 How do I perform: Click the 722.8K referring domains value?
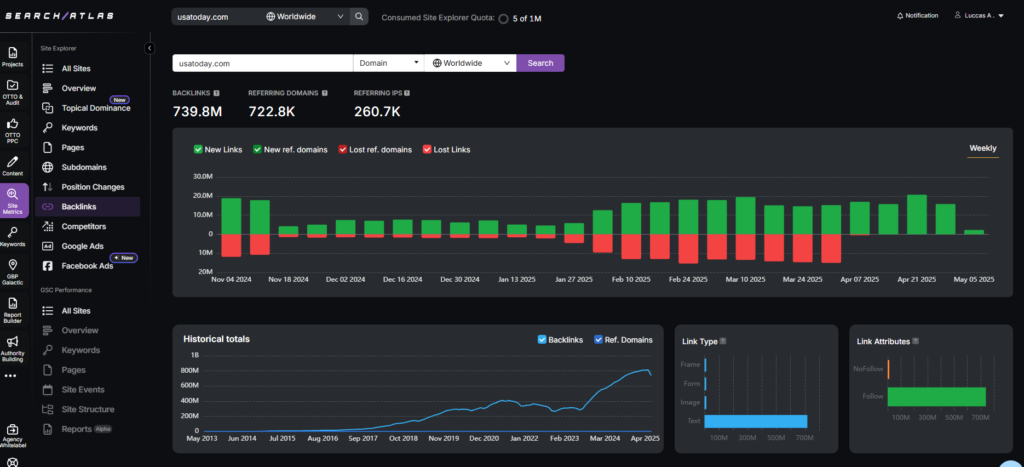click(x=272, y=112)
